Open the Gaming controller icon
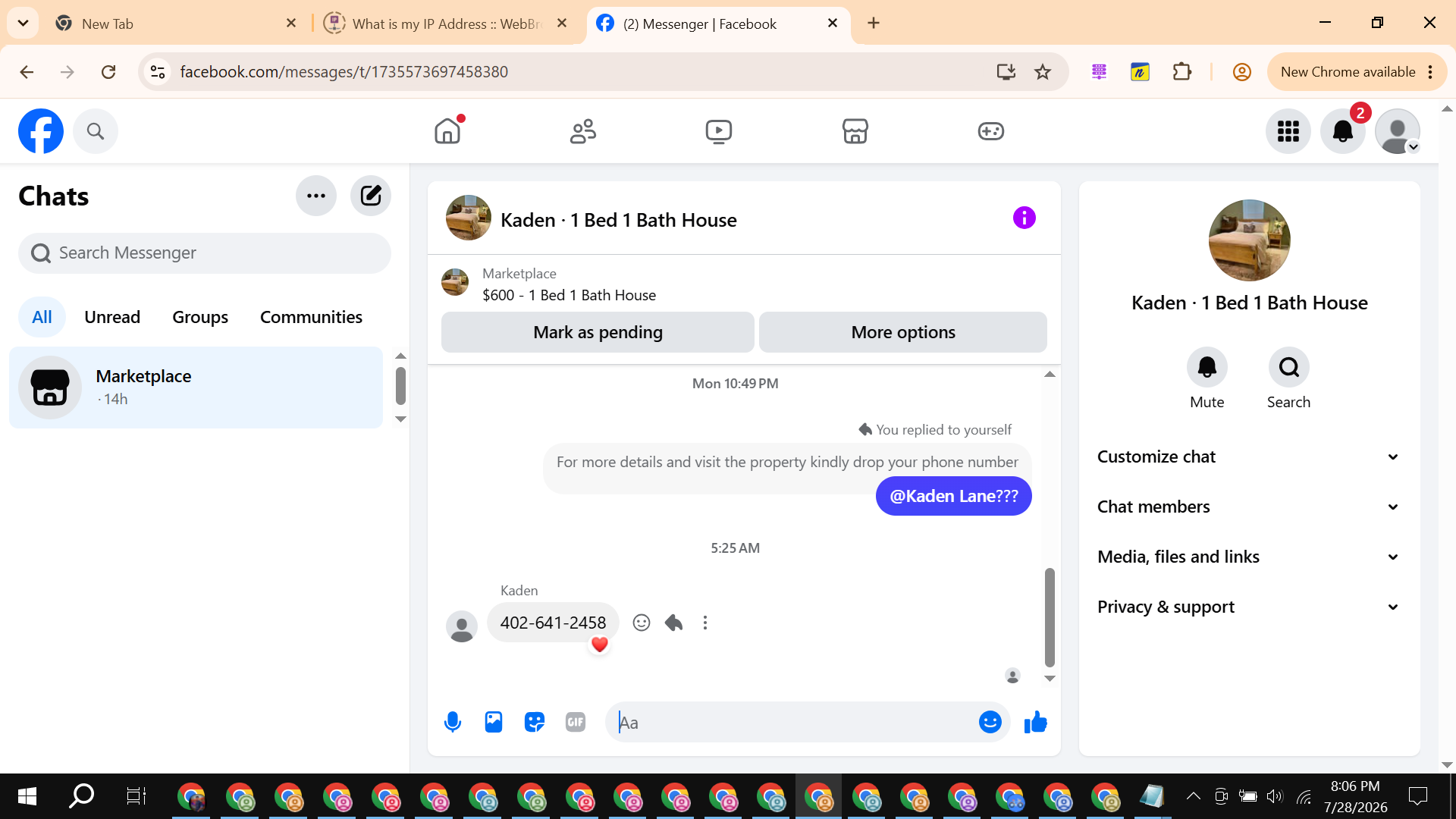The image size is (1456, 819). 991,131
